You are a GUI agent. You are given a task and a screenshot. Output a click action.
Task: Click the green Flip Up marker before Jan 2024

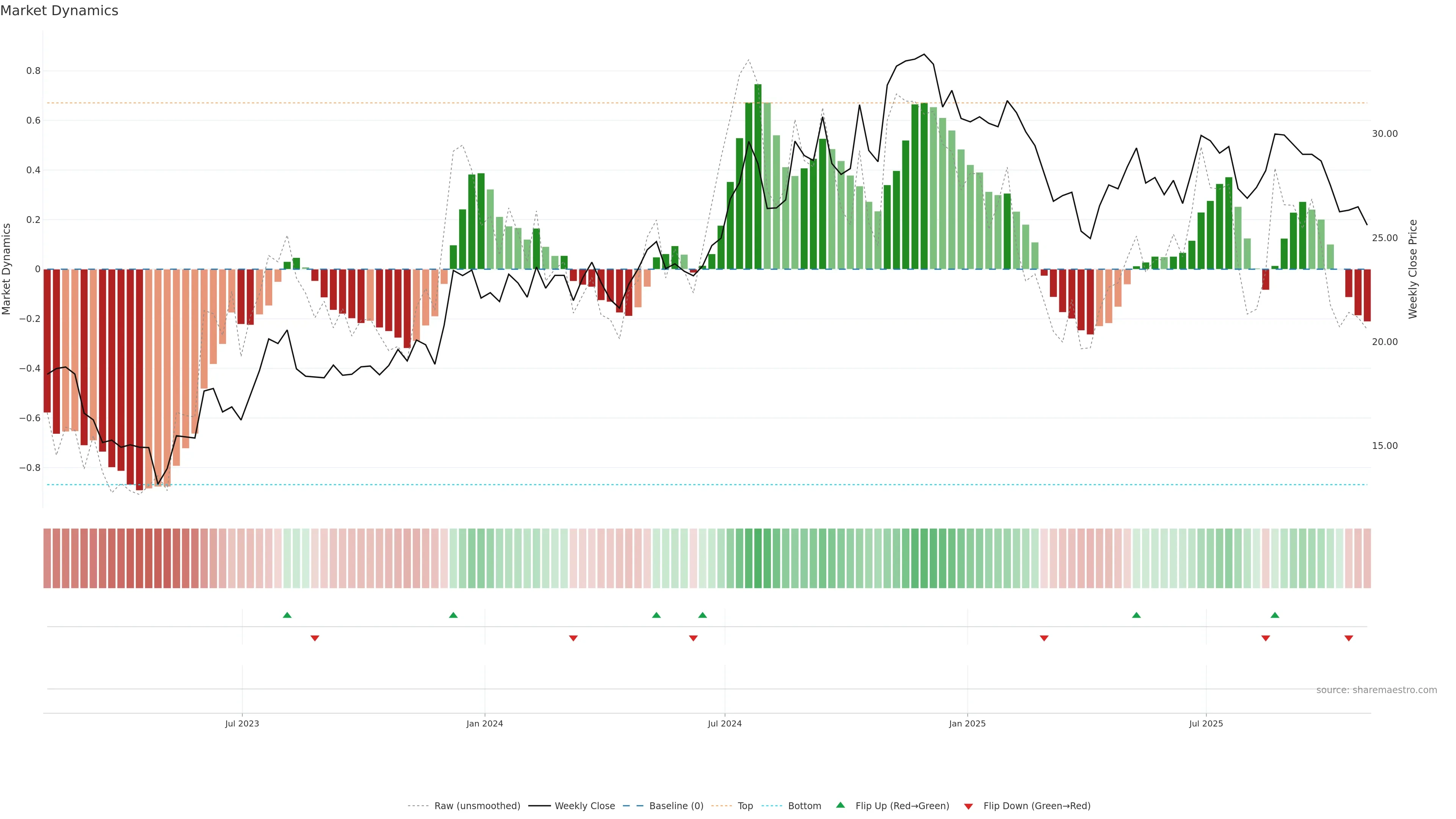pos(453,615)
